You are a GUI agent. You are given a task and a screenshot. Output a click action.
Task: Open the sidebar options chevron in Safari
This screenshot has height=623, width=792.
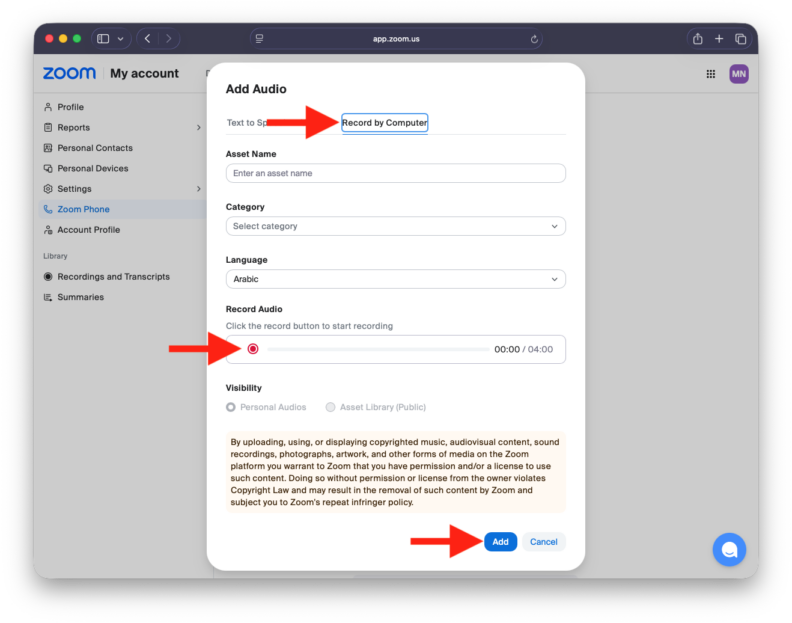point(121,39)
